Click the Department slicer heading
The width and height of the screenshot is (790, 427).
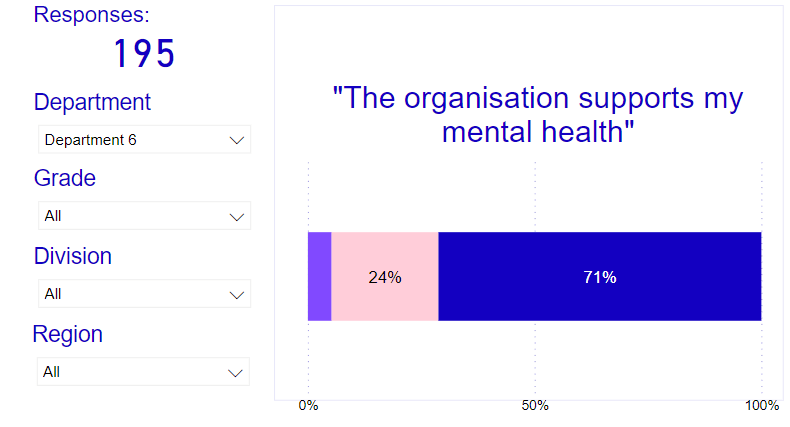[92, 102]
